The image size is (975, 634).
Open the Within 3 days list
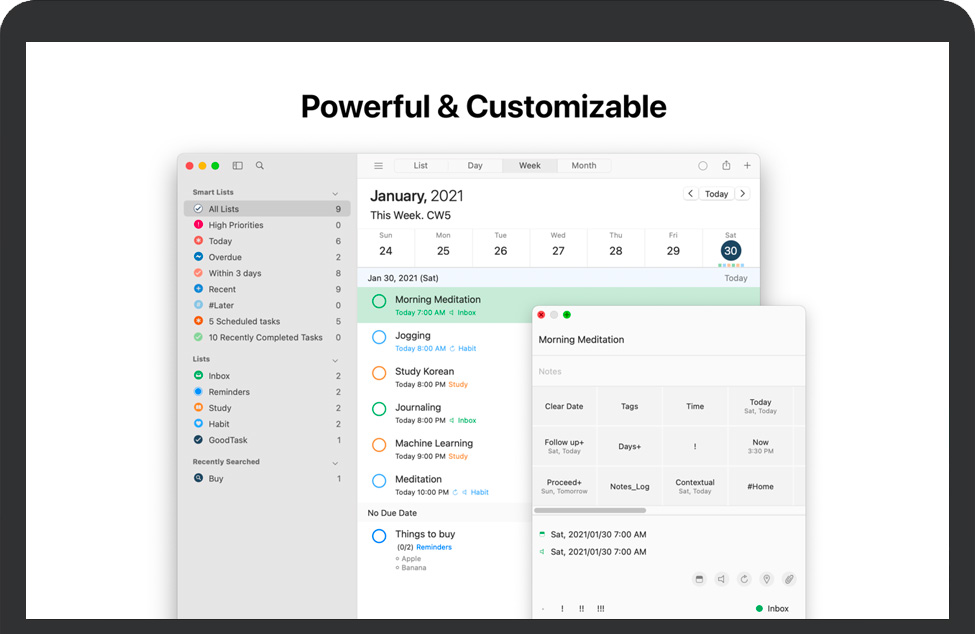click(267, 273)
